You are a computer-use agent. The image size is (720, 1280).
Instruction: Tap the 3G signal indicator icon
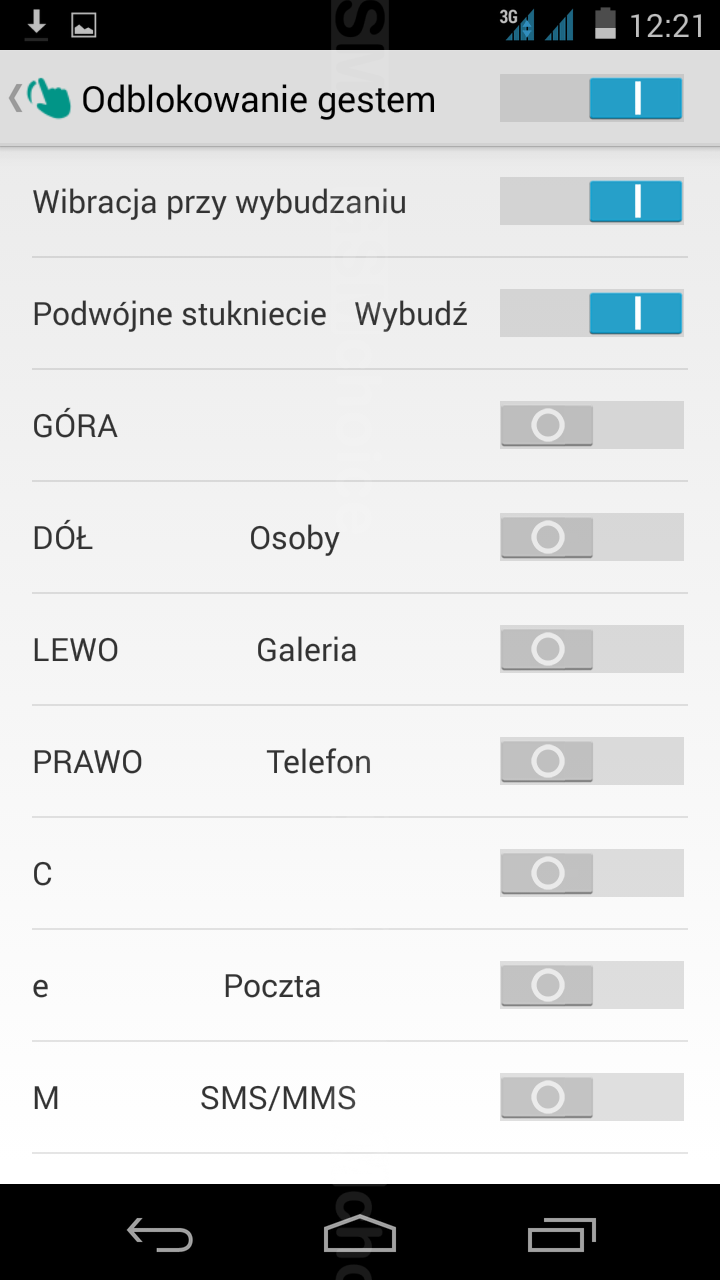pyautogui.click(x=518, y=24)
